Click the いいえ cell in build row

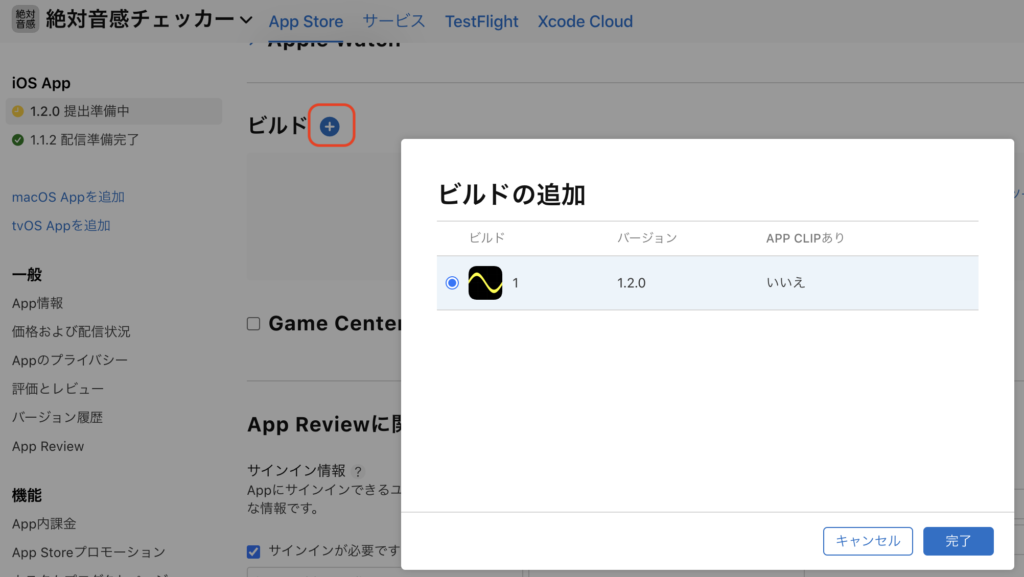786,283
